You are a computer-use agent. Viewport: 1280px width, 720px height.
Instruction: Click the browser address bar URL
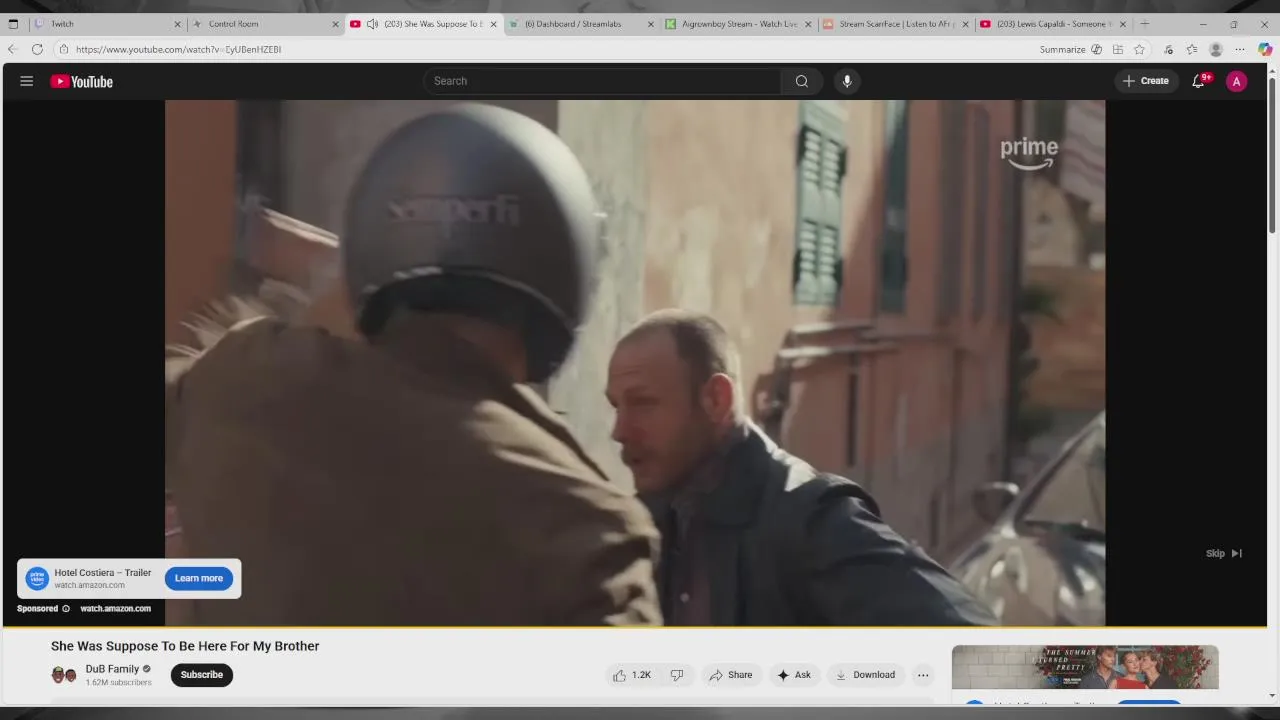178,49
